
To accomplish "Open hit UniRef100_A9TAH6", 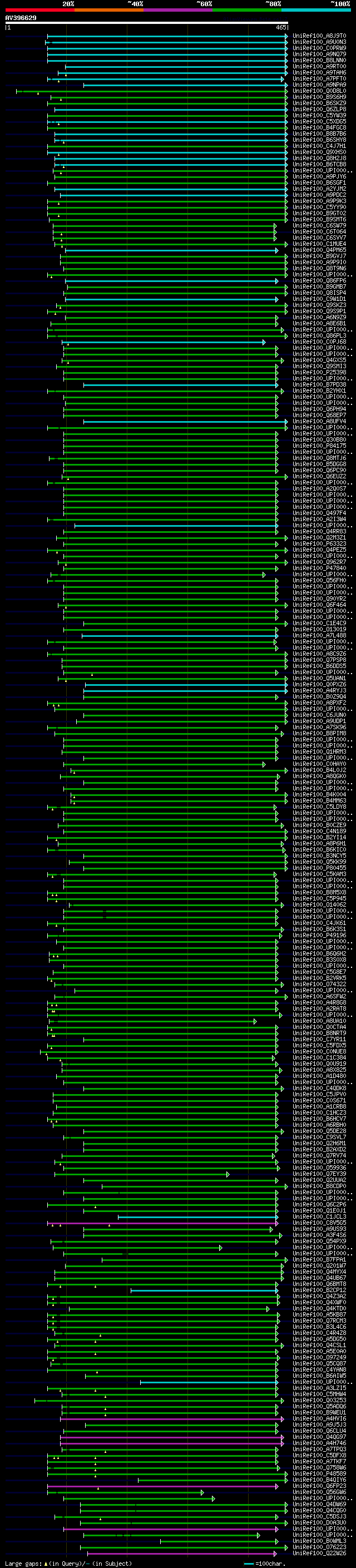I will (319, 72).
